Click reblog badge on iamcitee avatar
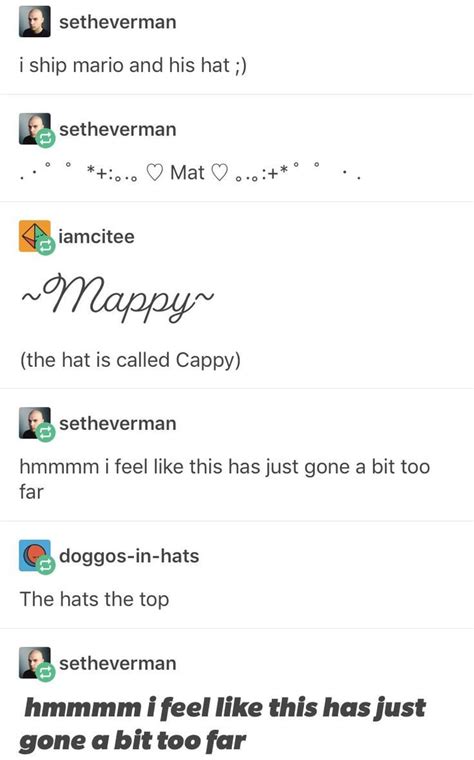 click(46, 246)
